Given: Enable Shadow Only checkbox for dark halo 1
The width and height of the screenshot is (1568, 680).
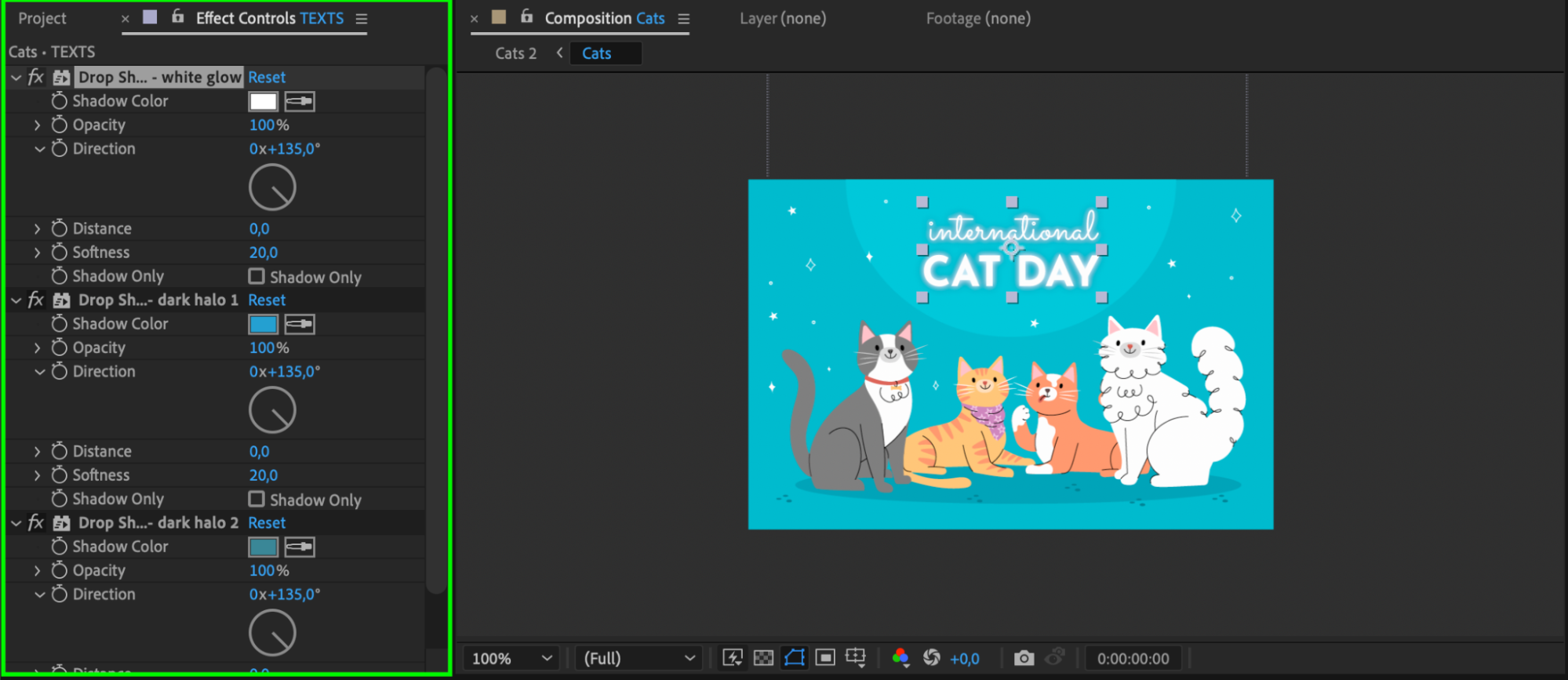Looking at the screenshot, I should tap(256, 499).
